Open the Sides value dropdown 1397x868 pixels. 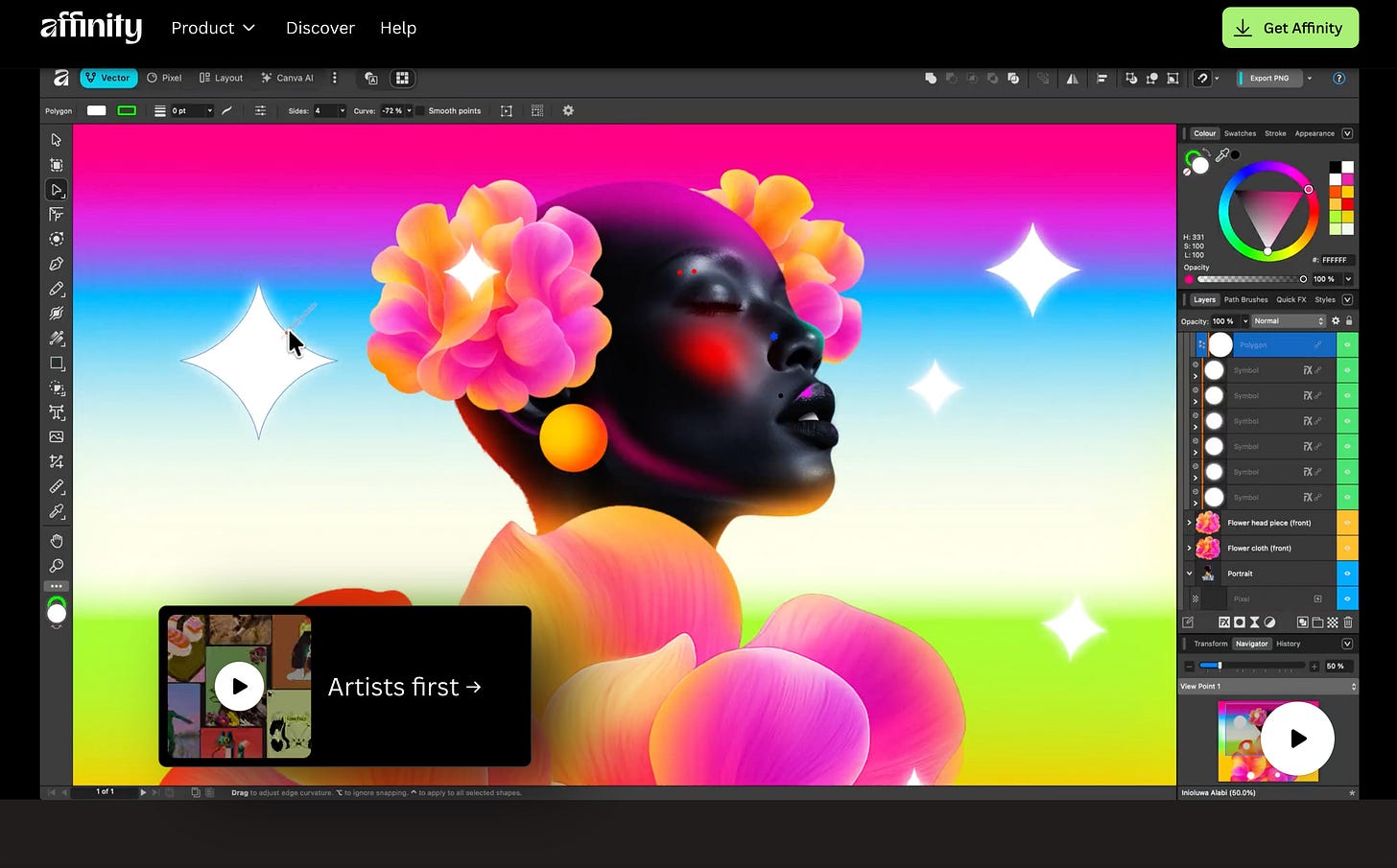(342, 110)
